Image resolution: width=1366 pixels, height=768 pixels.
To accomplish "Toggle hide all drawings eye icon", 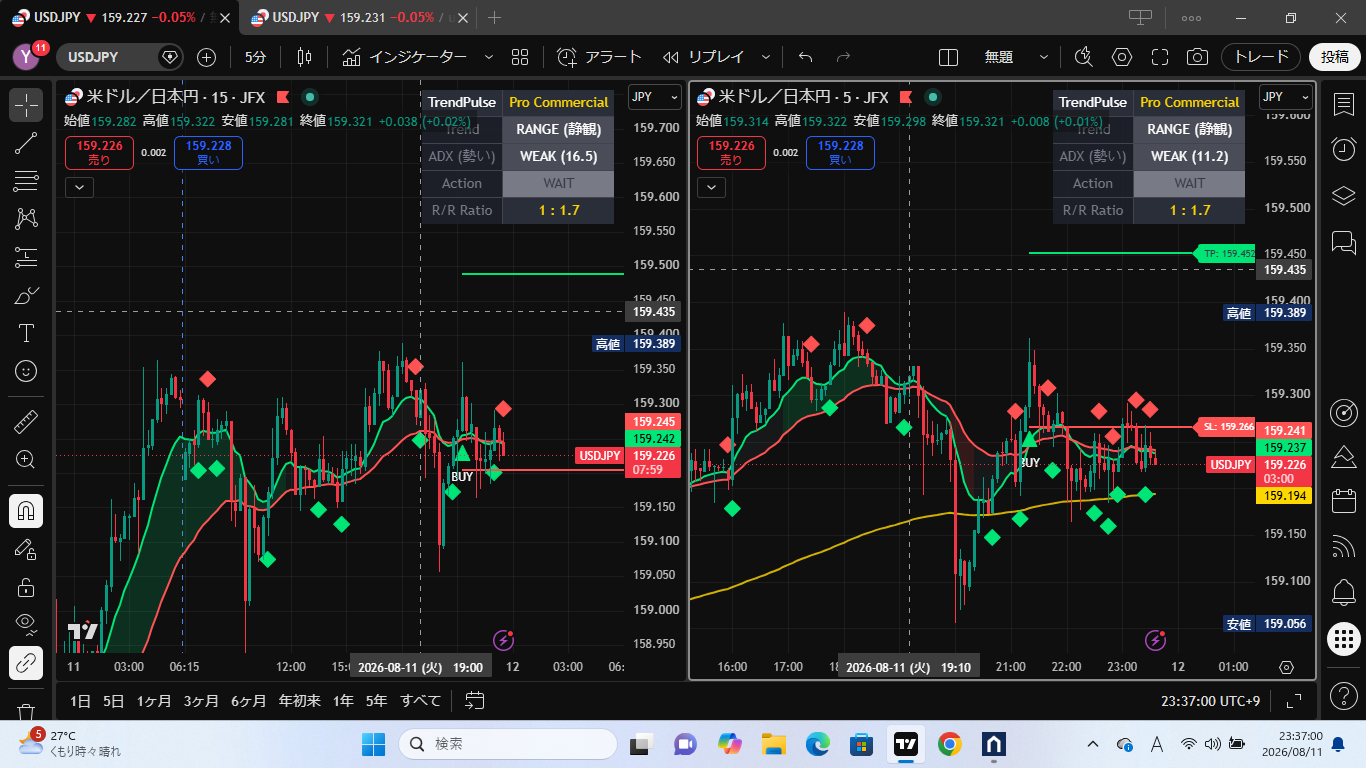I will (26, 625).
